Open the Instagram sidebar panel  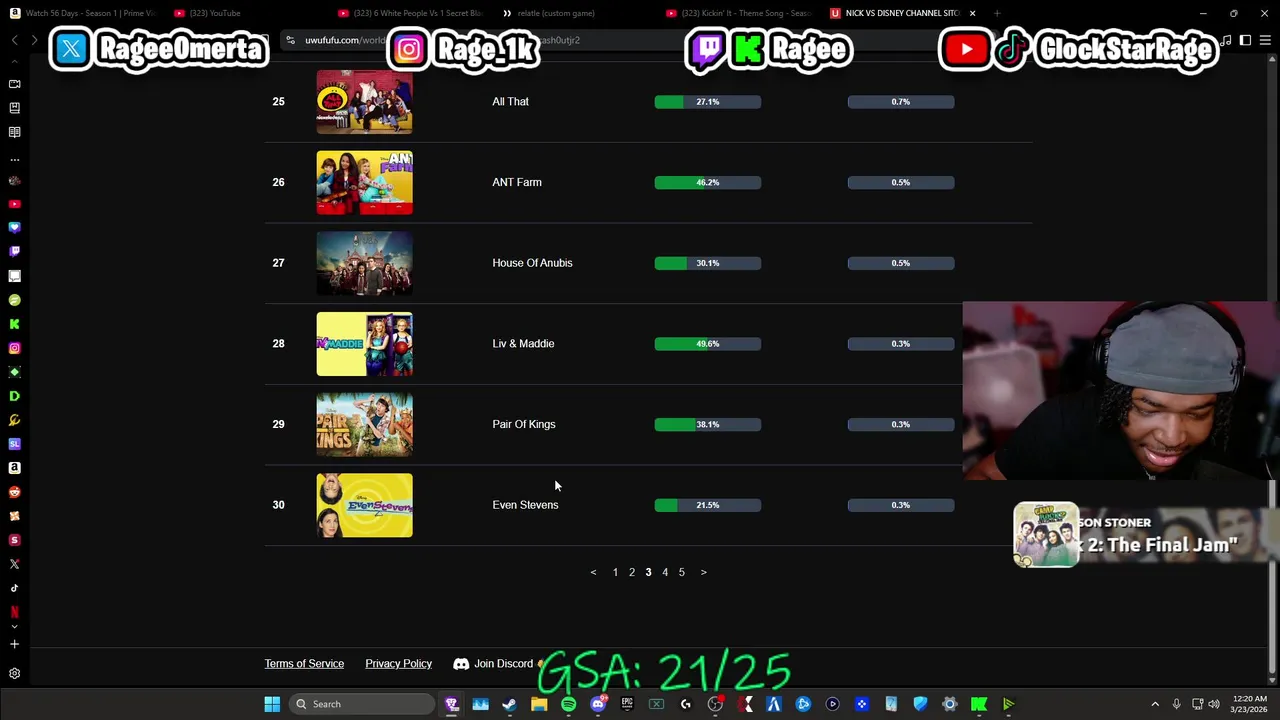[14, 348]
